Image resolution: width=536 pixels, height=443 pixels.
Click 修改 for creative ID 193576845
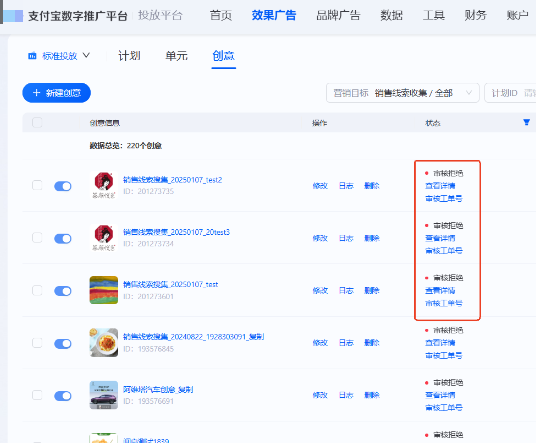point(320,343)
